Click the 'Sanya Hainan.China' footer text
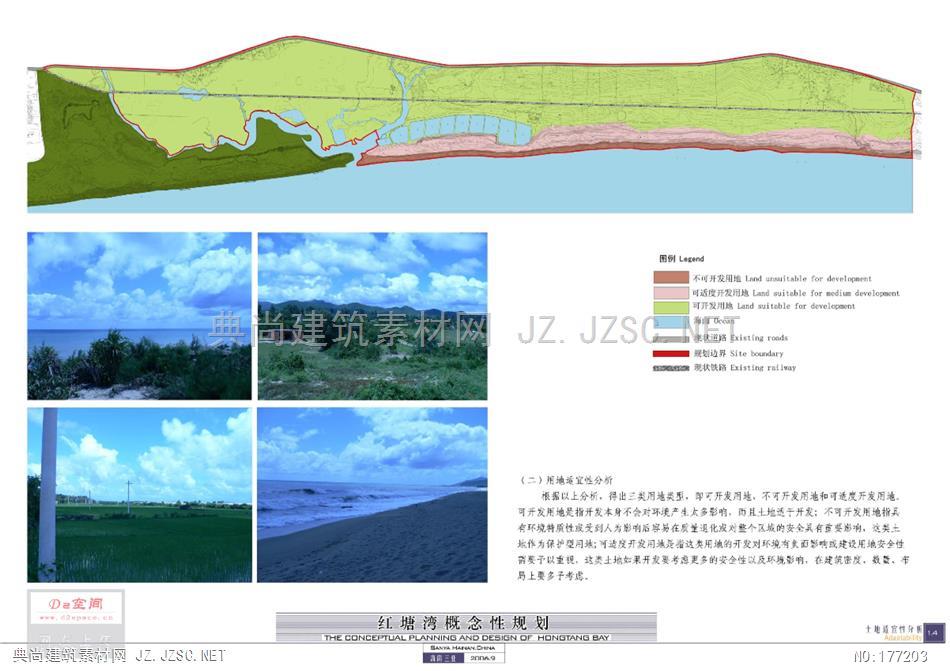The width and height of the screenshot is (950, 671). click(463, 648)
